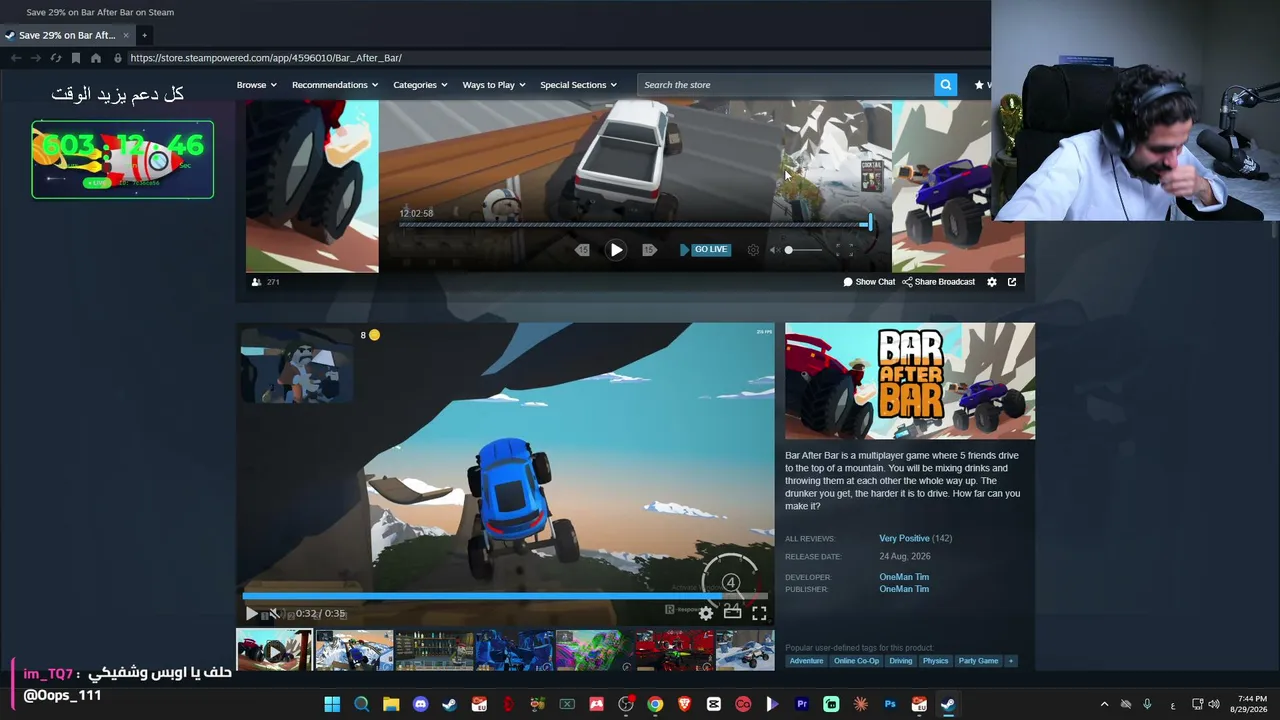Open Google Chrome from the taskbar
The width and height of the screenshot is (1280, 720).
pyautogui.click(x=655, y=704)
